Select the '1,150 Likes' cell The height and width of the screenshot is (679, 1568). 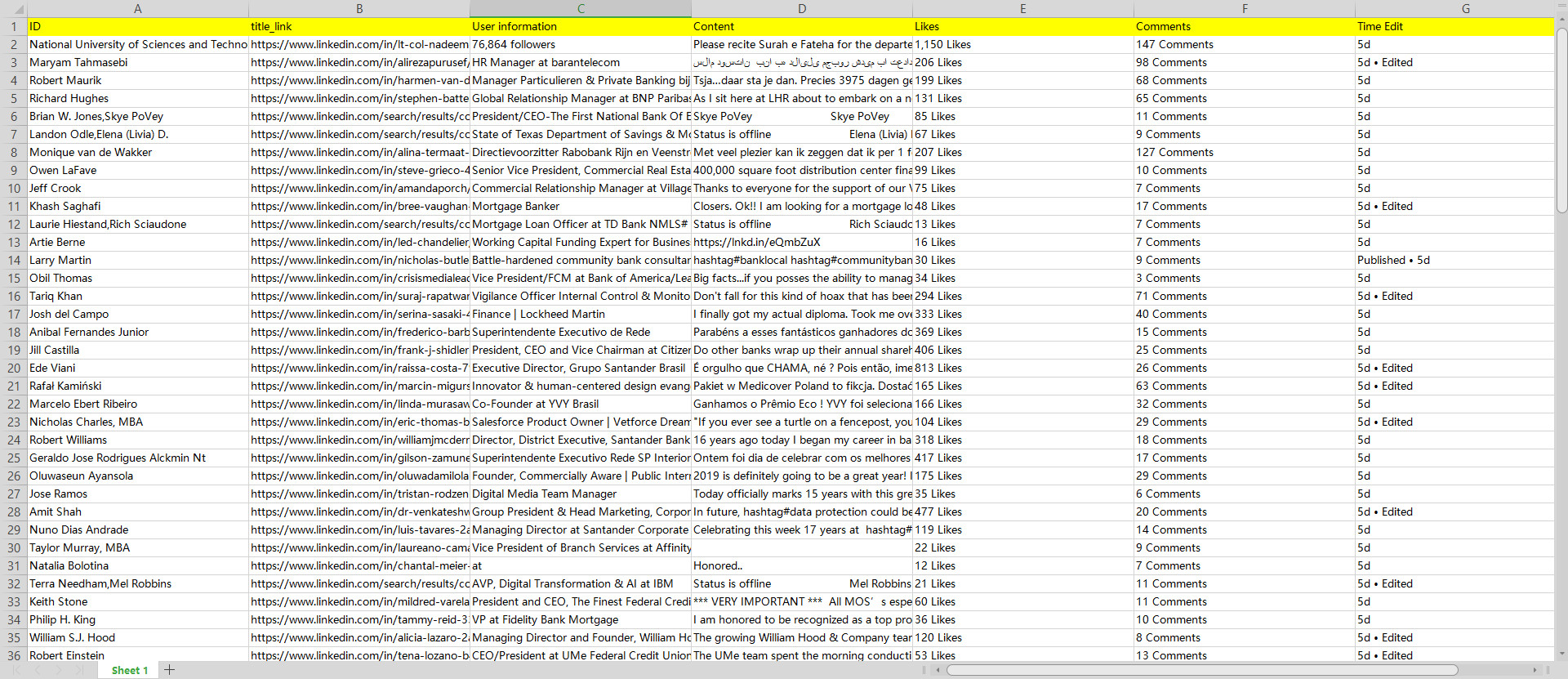[1023, 44]
